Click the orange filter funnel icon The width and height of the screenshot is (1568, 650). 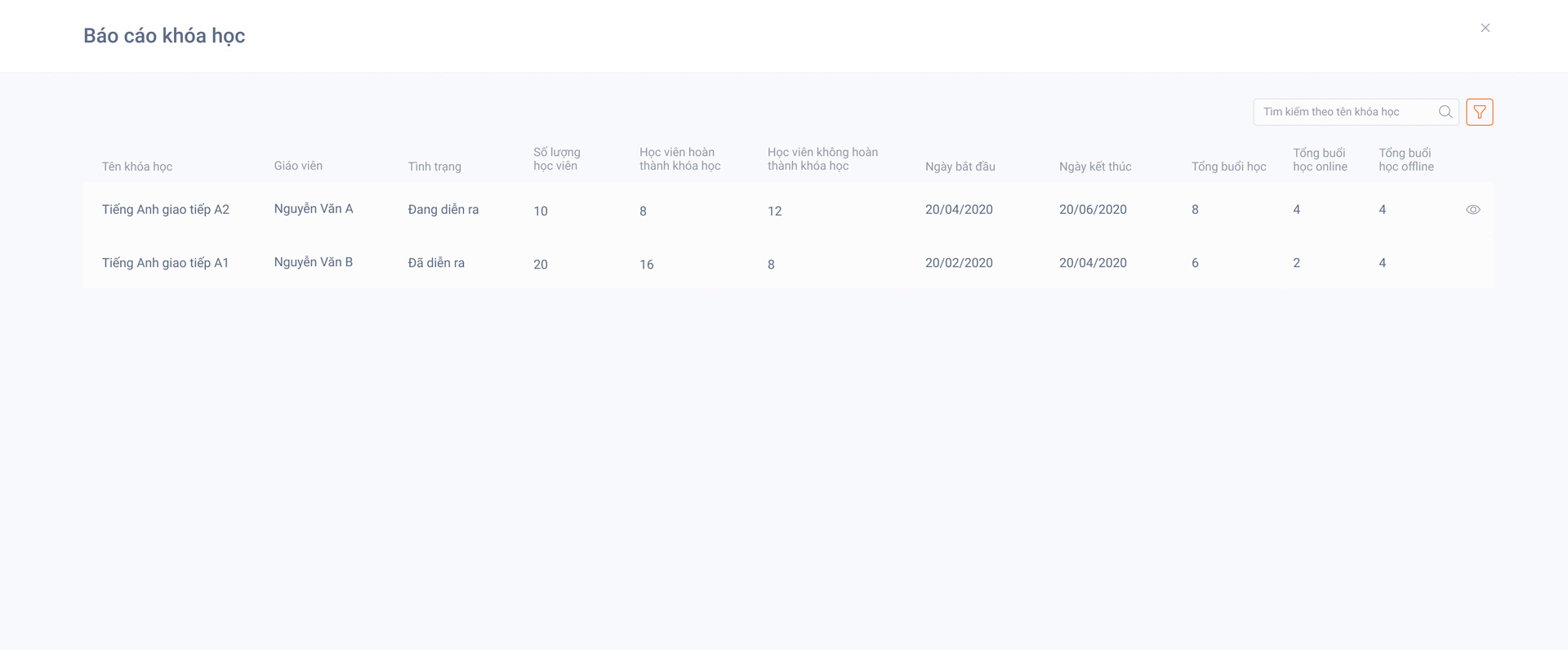tap(1479, 112)
